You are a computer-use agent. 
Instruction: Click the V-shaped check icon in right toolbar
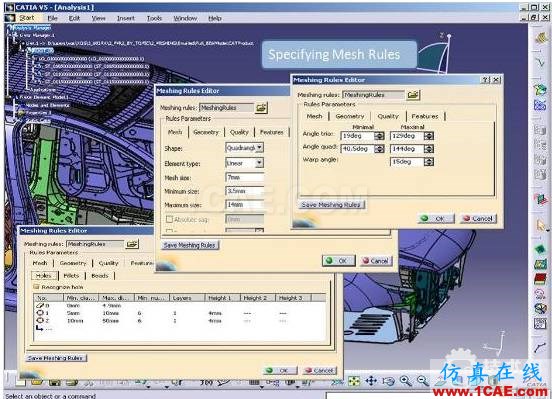tap(540, 63)
